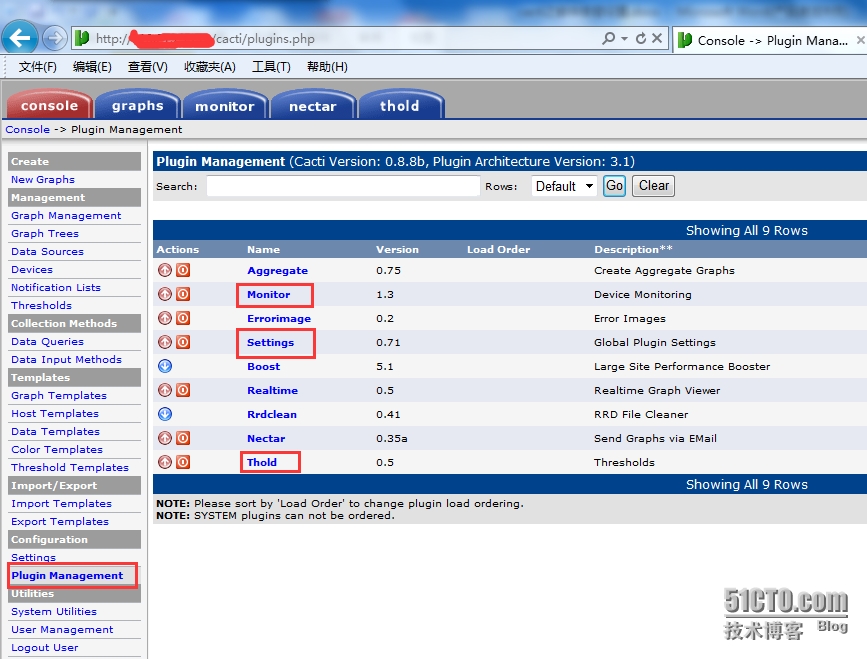
Task: Switch to the graphs tab
Action: click(138, 105)
